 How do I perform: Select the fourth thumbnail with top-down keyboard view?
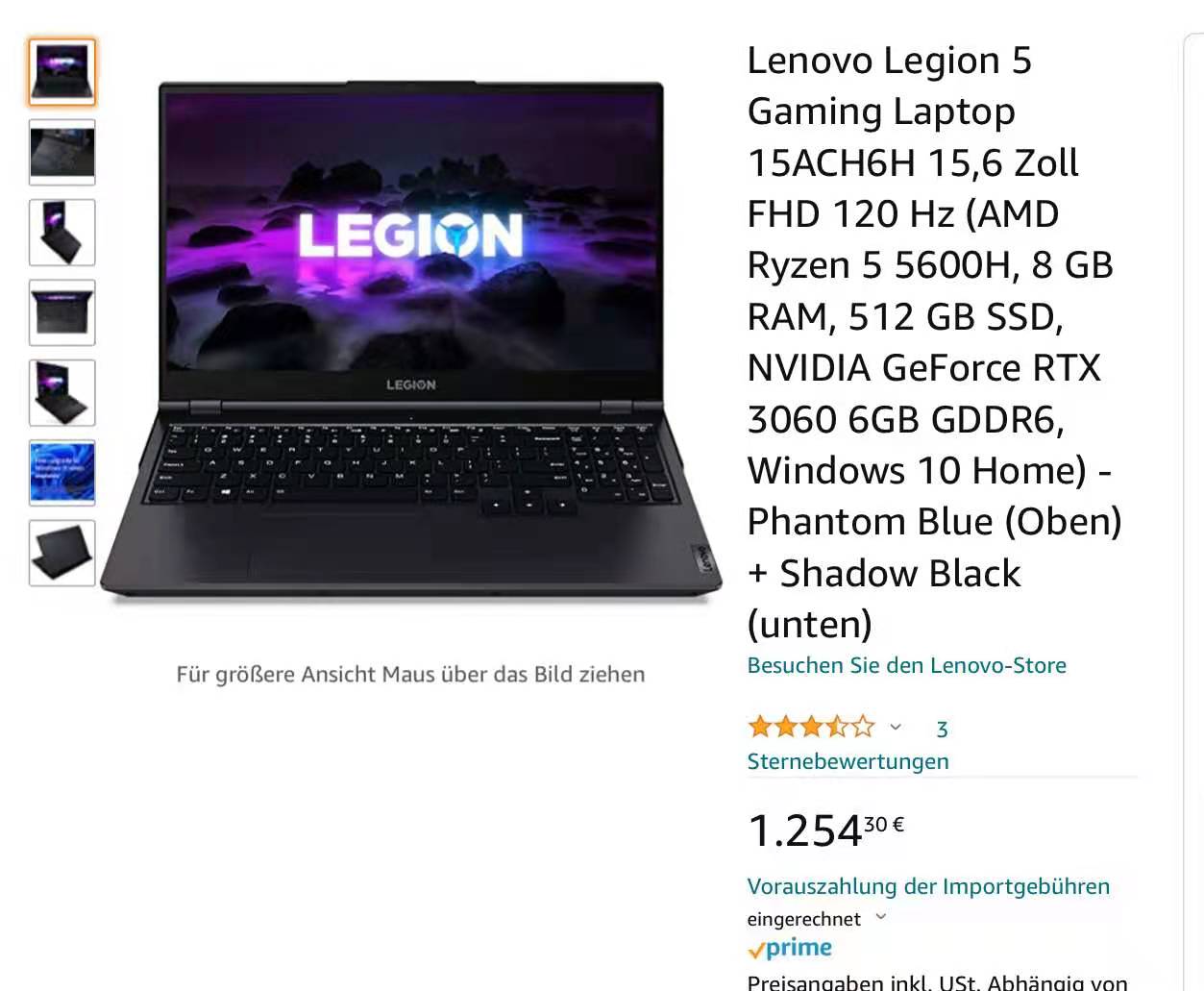click(62, 312)
